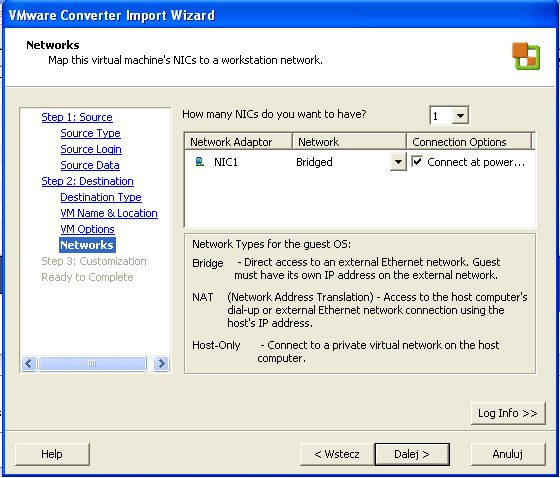Open the Source Type step link
Image resolution: width=560 pixels, height=478 pixels.
click(x=90, y=133)
